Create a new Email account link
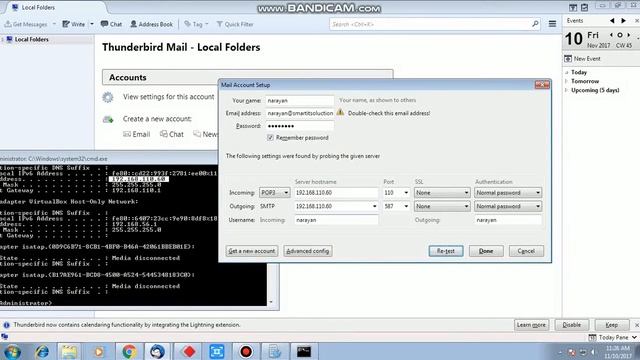Screen dimensions: 640x360 tap(137, 134)
